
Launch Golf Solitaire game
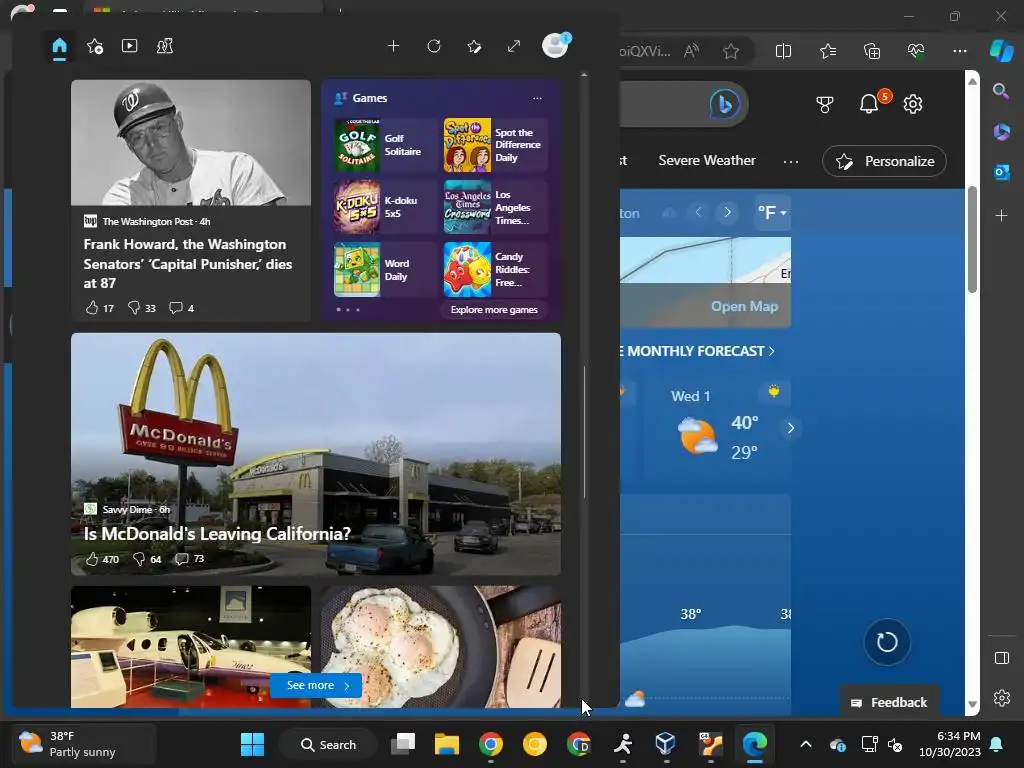(385, 145)
